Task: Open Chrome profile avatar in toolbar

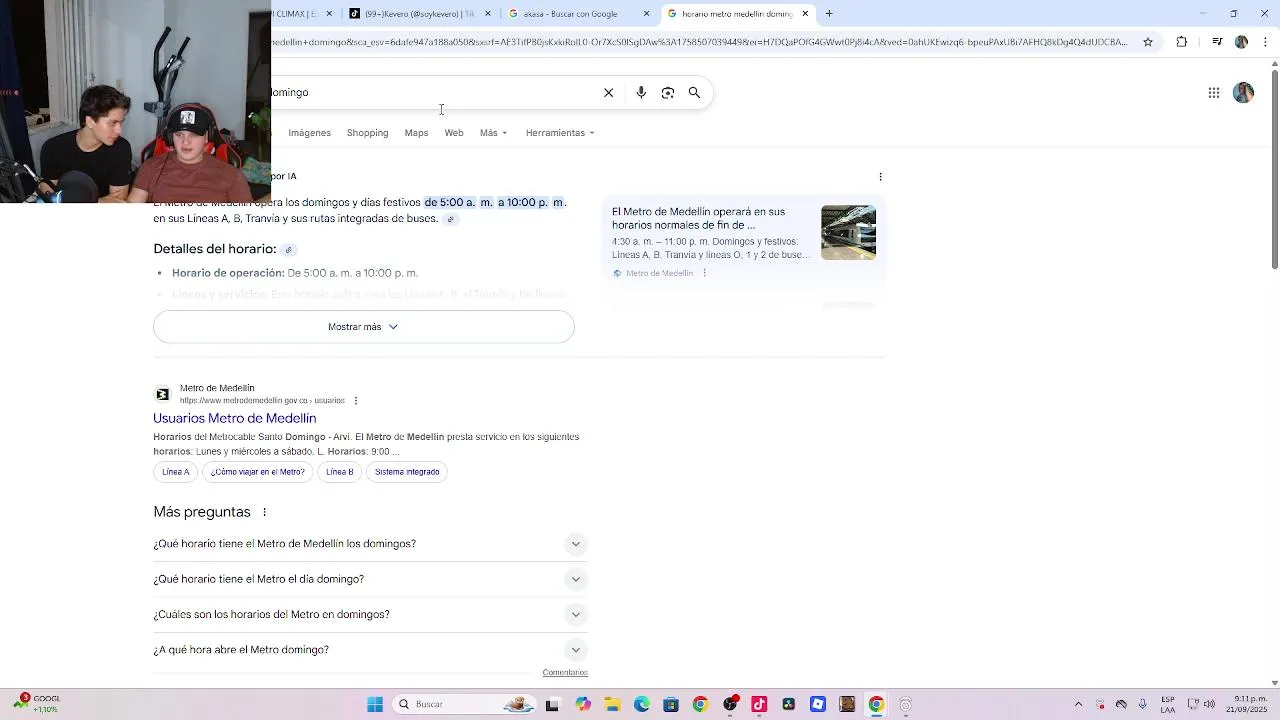Action: click(x=1241, y=42)
